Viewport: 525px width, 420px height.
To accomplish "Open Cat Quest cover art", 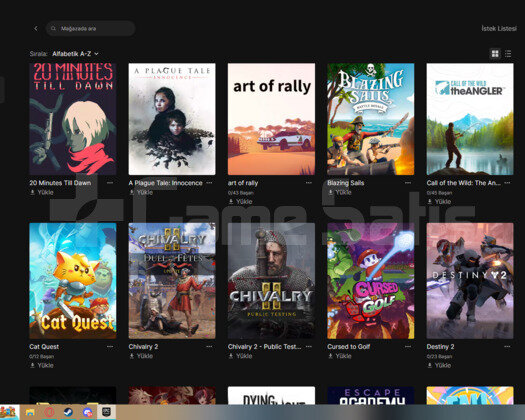I will 73,281.
